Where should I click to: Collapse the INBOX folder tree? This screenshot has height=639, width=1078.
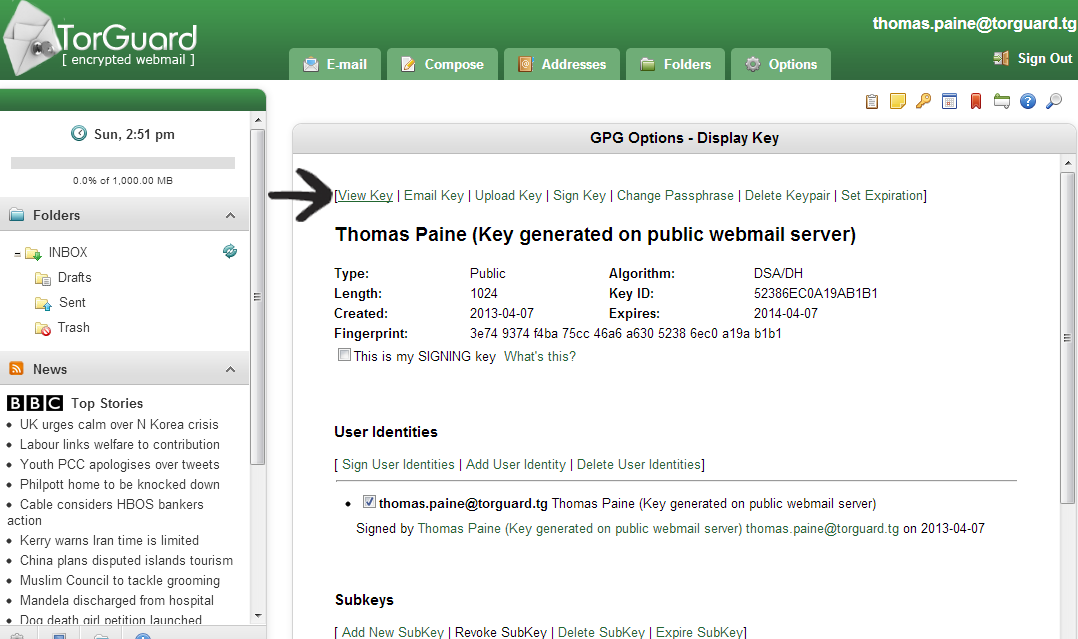tap(18, 254)
